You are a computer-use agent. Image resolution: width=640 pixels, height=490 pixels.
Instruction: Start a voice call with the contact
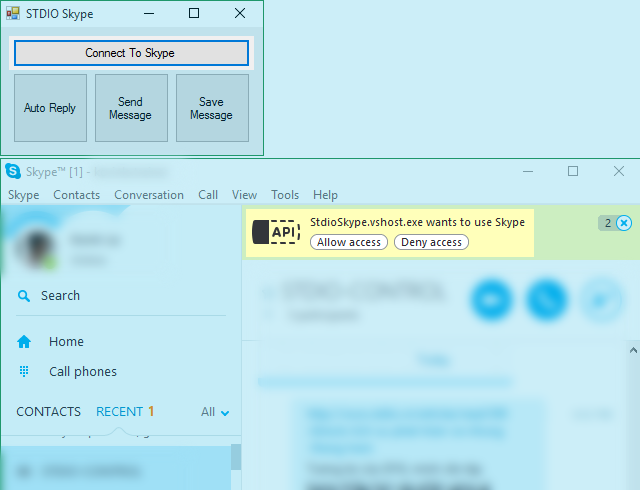point(547,300)
